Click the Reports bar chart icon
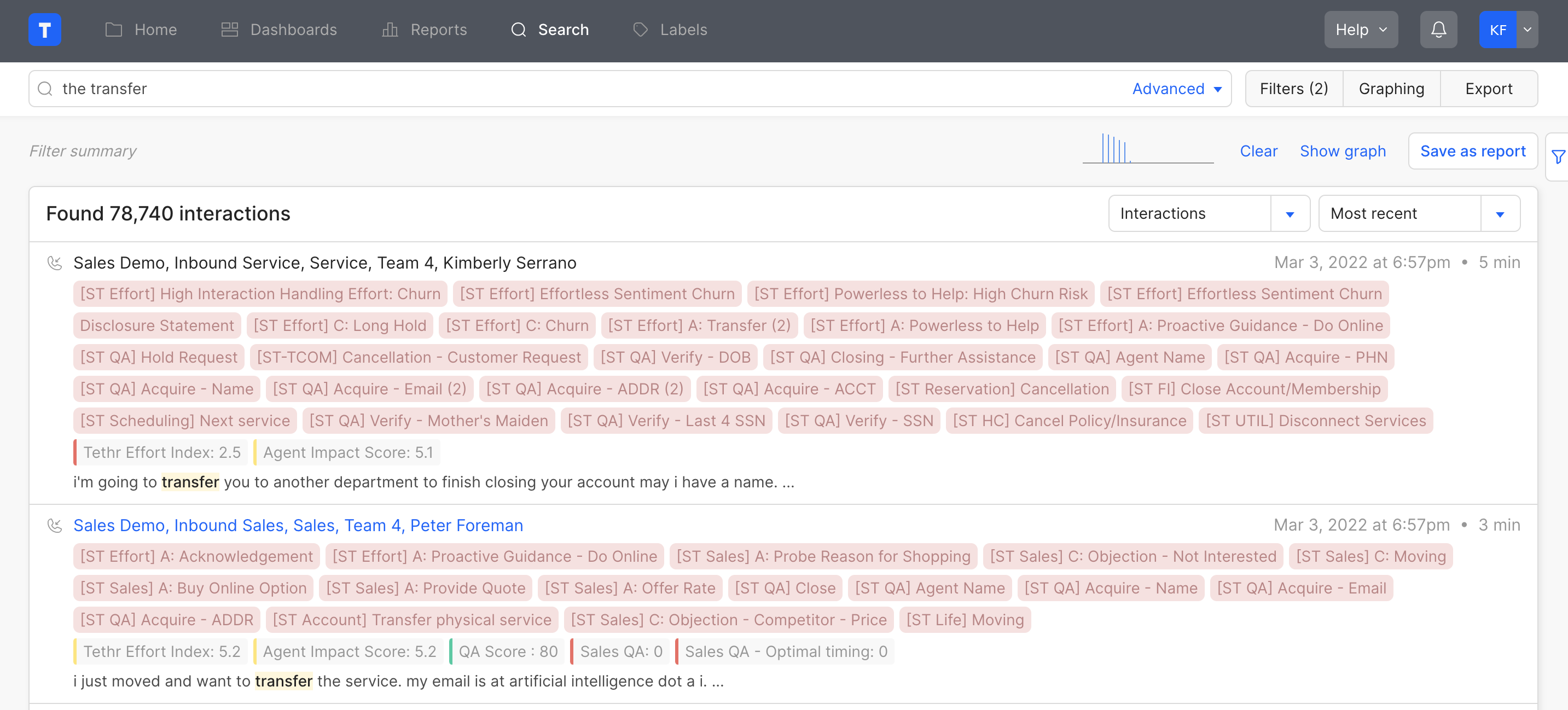 [x=390, y=29]
